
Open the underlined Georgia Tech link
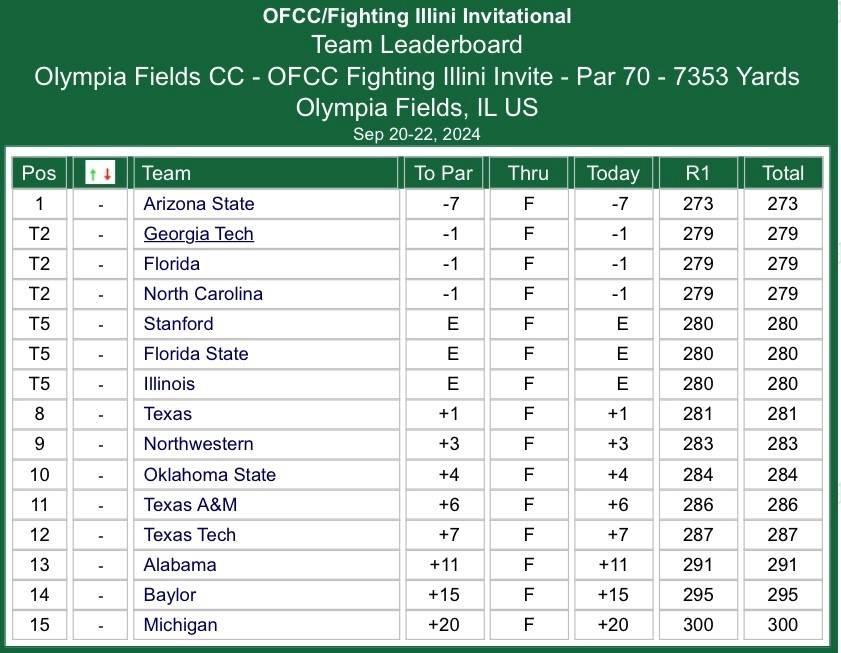pyautogui.click(x=198, y=234)
